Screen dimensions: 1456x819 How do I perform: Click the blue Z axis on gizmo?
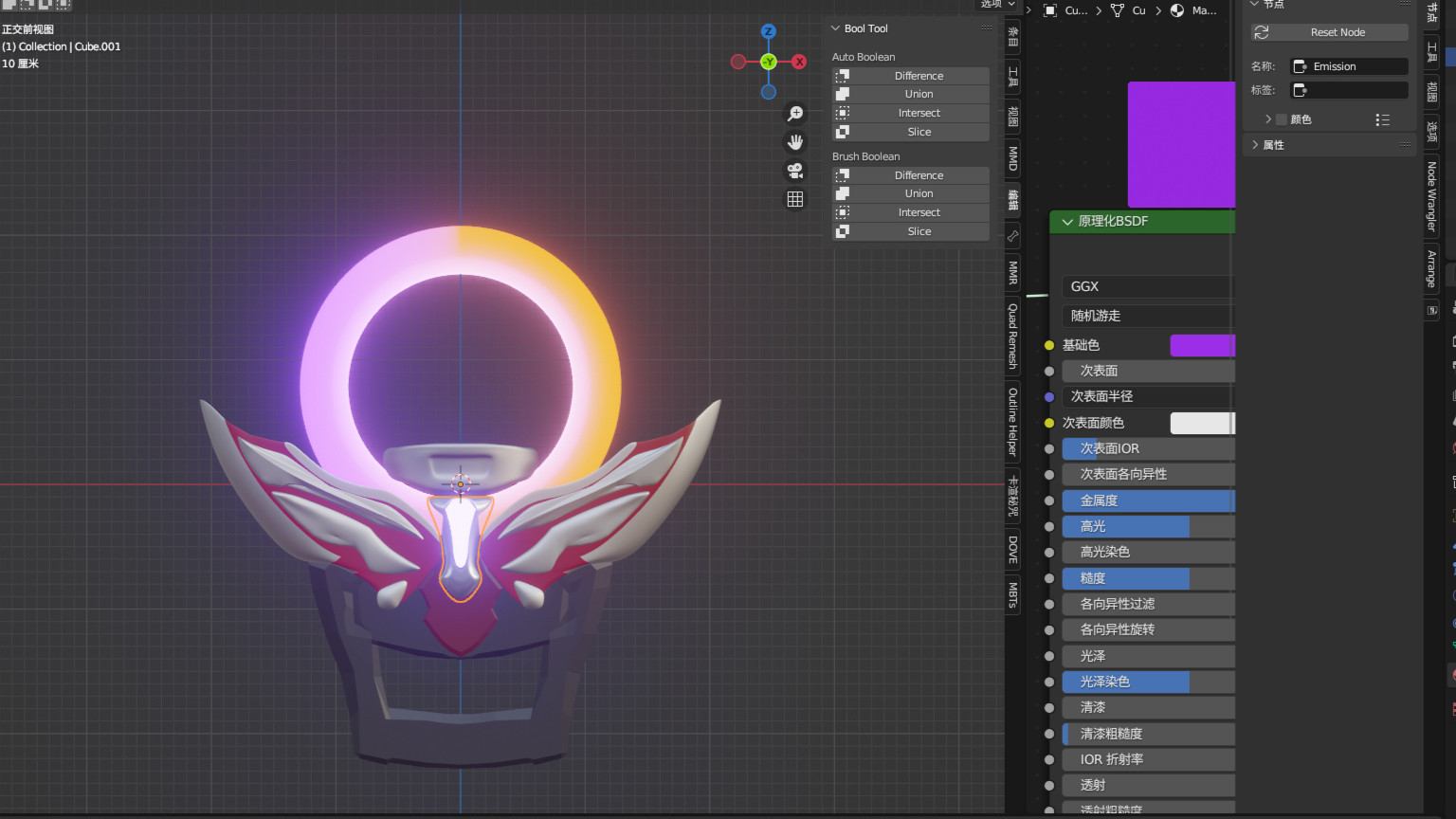click(x=769, y=31)
